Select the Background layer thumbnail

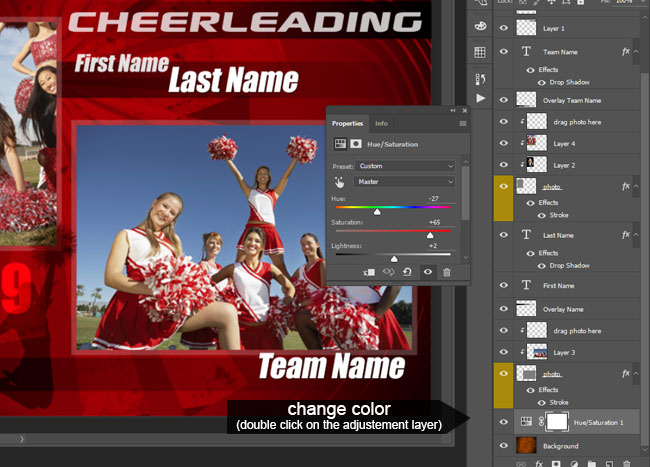526,445
